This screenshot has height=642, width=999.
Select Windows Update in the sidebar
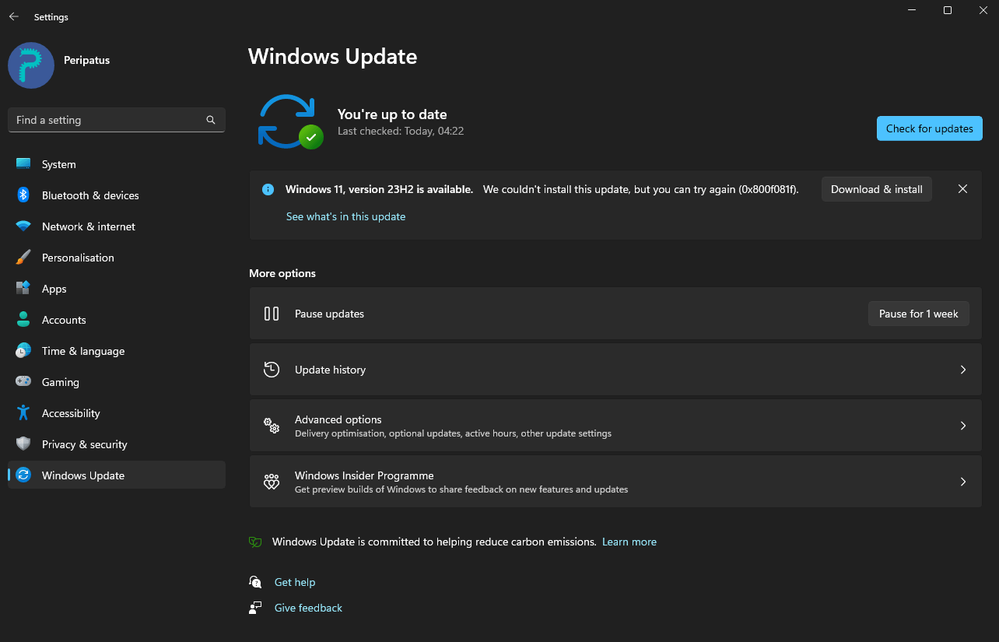(x=117, y=475)
